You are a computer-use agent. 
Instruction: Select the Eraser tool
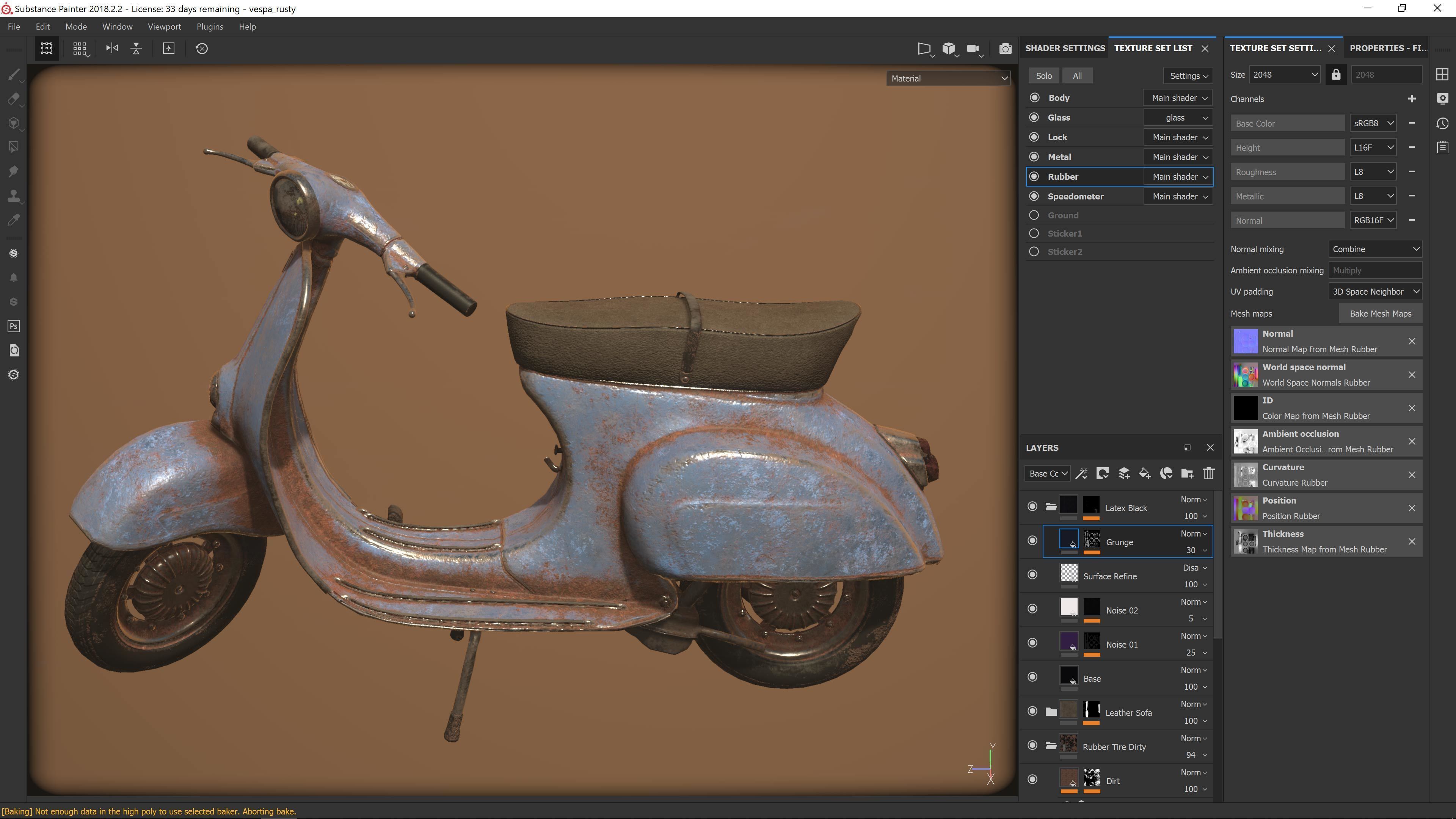click(14, 99)
